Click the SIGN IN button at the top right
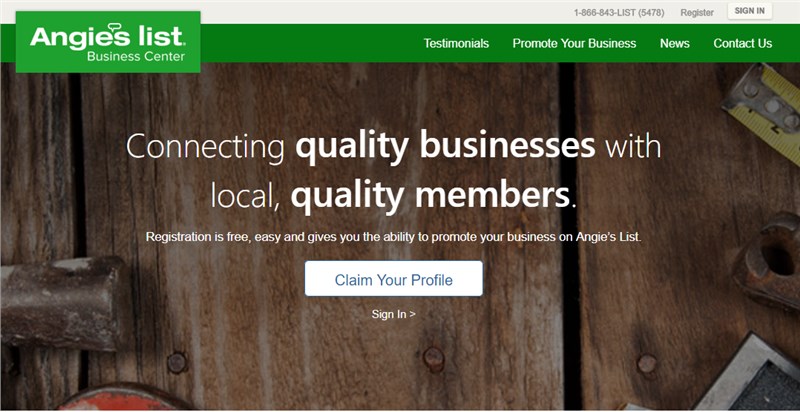Image resolution: width=800 pixels, height=412 pixels. click(749, 11)
